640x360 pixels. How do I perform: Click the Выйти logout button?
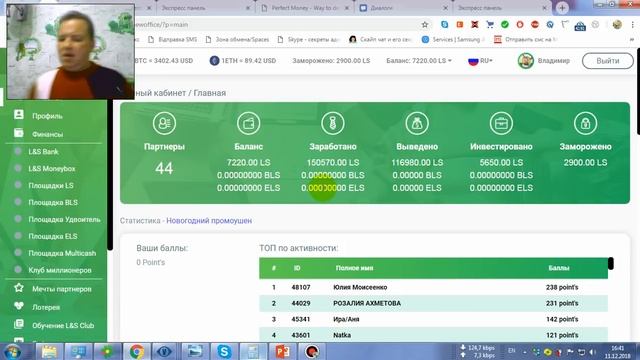(x=608, y=61)
